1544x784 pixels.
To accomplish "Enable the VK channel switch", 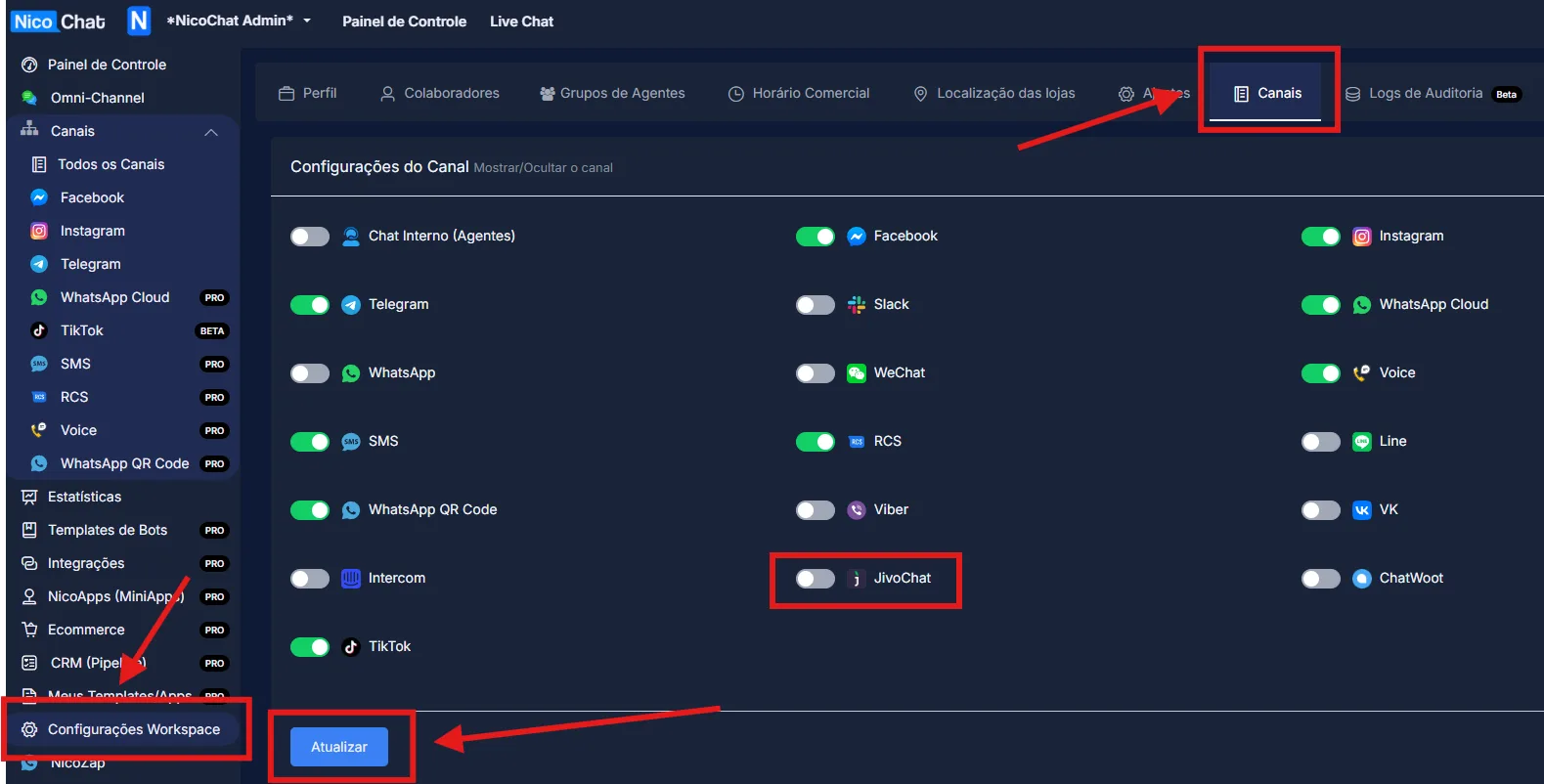I will pos(1321,510).
